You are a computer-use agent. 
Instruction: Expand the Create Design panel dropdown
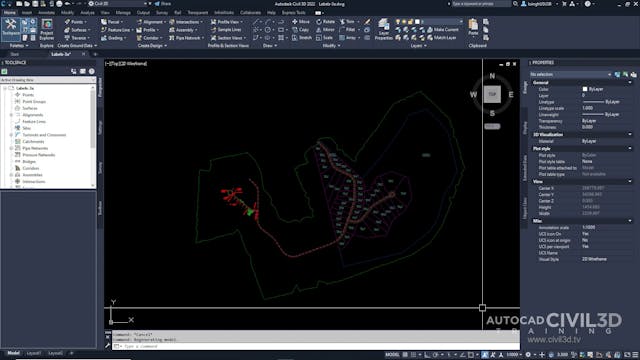(x=152, y=46)
